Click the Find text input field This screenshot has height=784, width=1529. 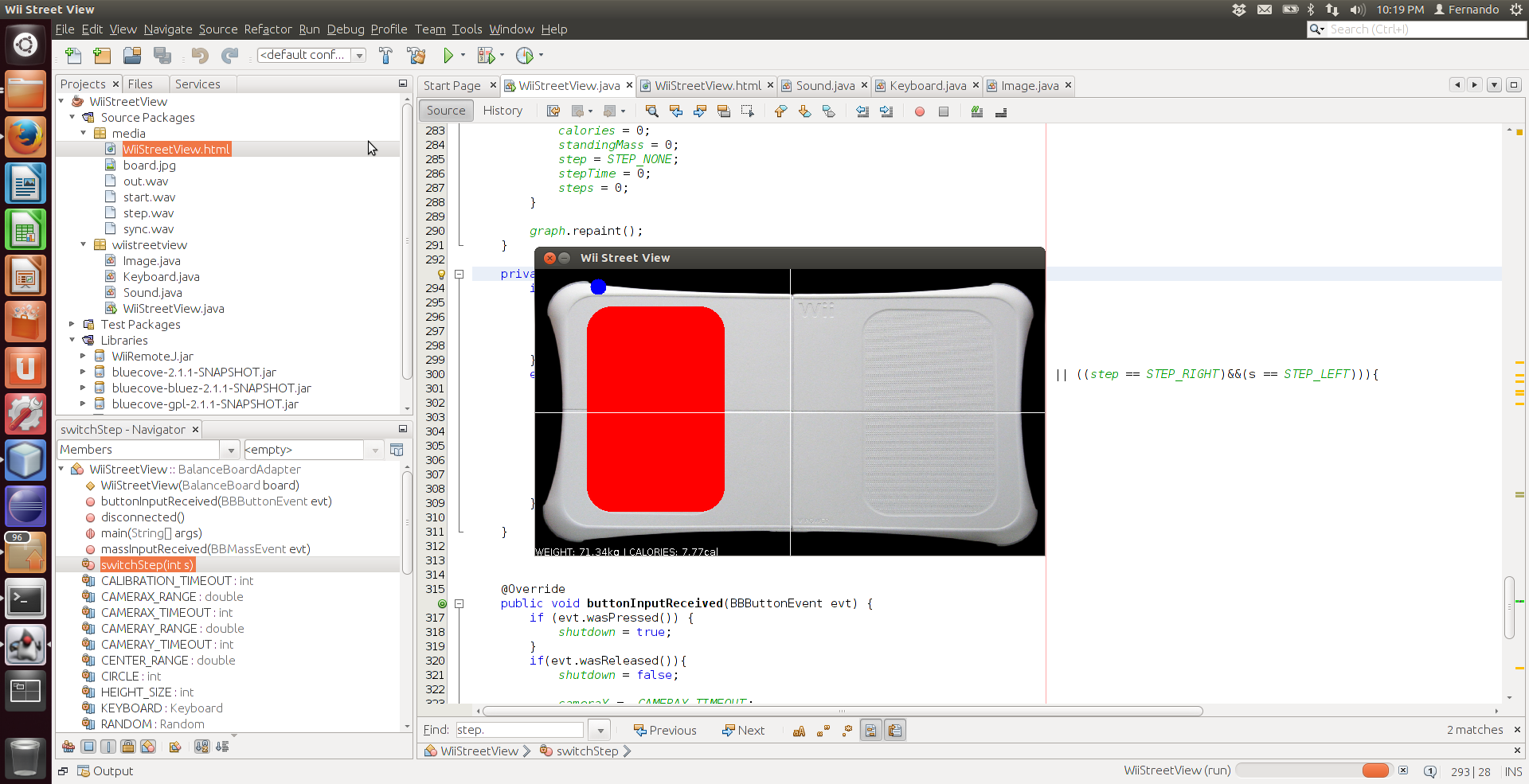[520, 730]
